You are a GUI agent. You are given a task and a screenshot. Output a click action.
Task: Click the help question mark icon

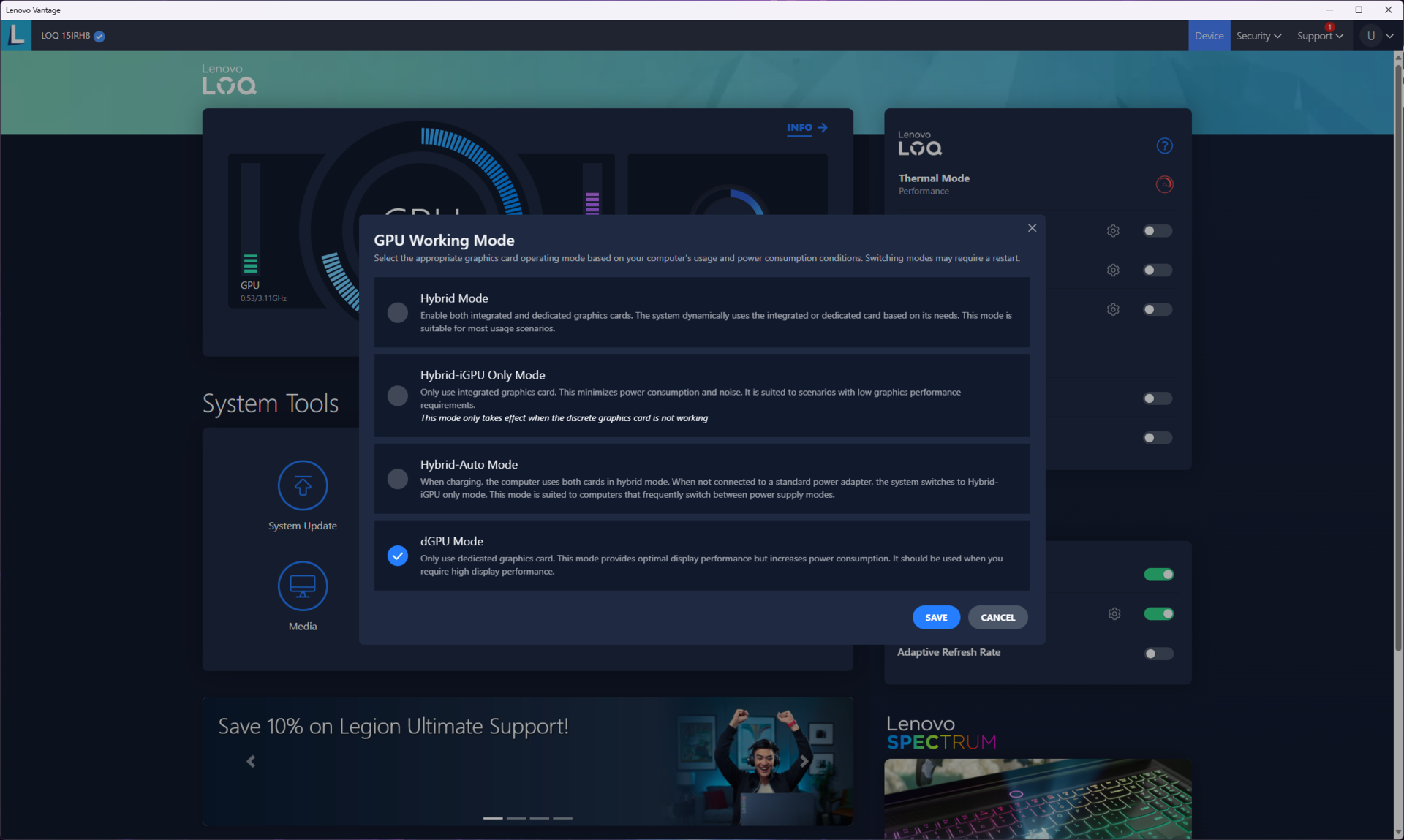(x=1164, y=145)
